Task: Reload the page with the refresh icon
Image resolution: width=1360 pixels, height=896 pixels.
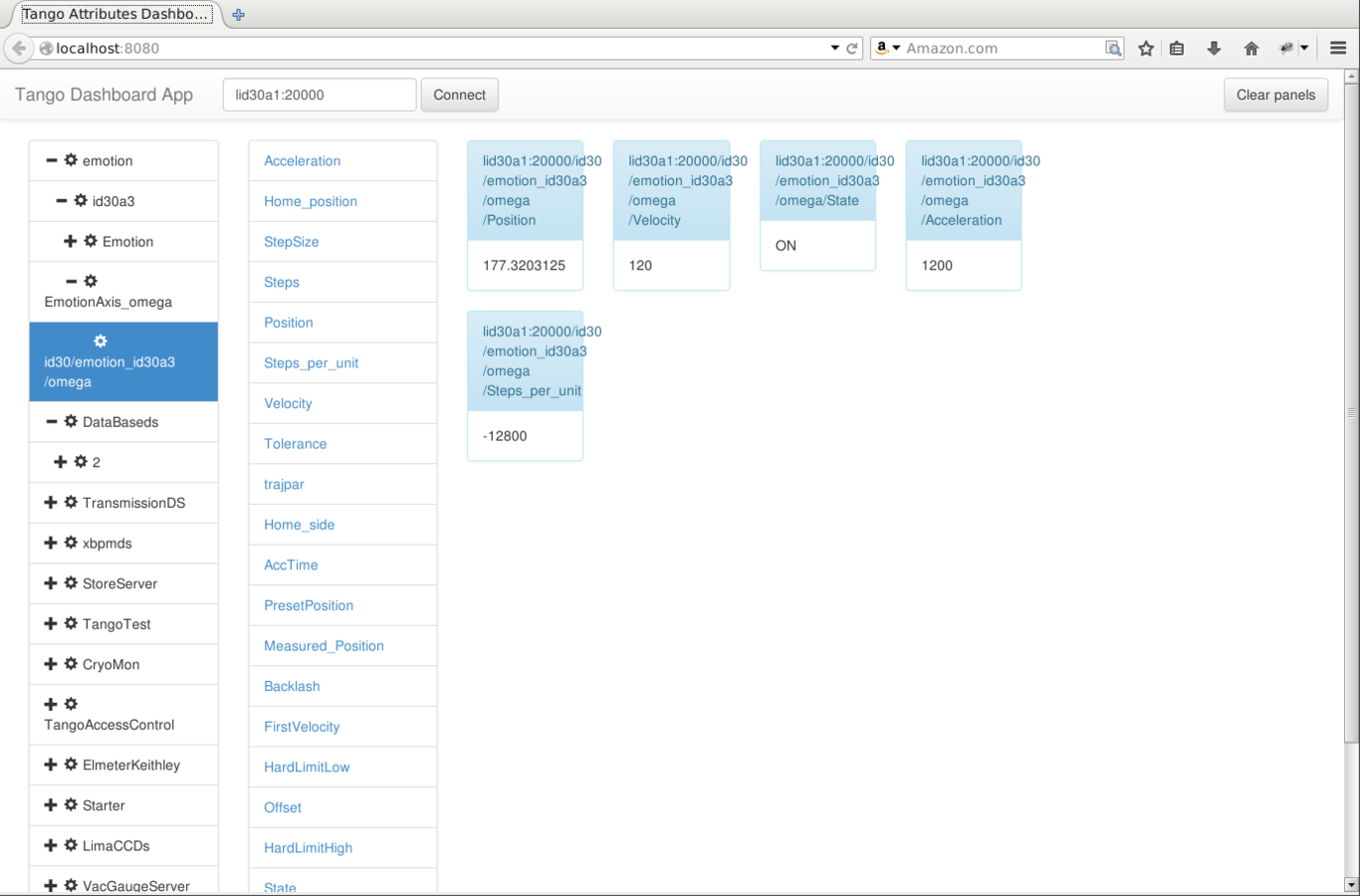Action: point(852,48)
